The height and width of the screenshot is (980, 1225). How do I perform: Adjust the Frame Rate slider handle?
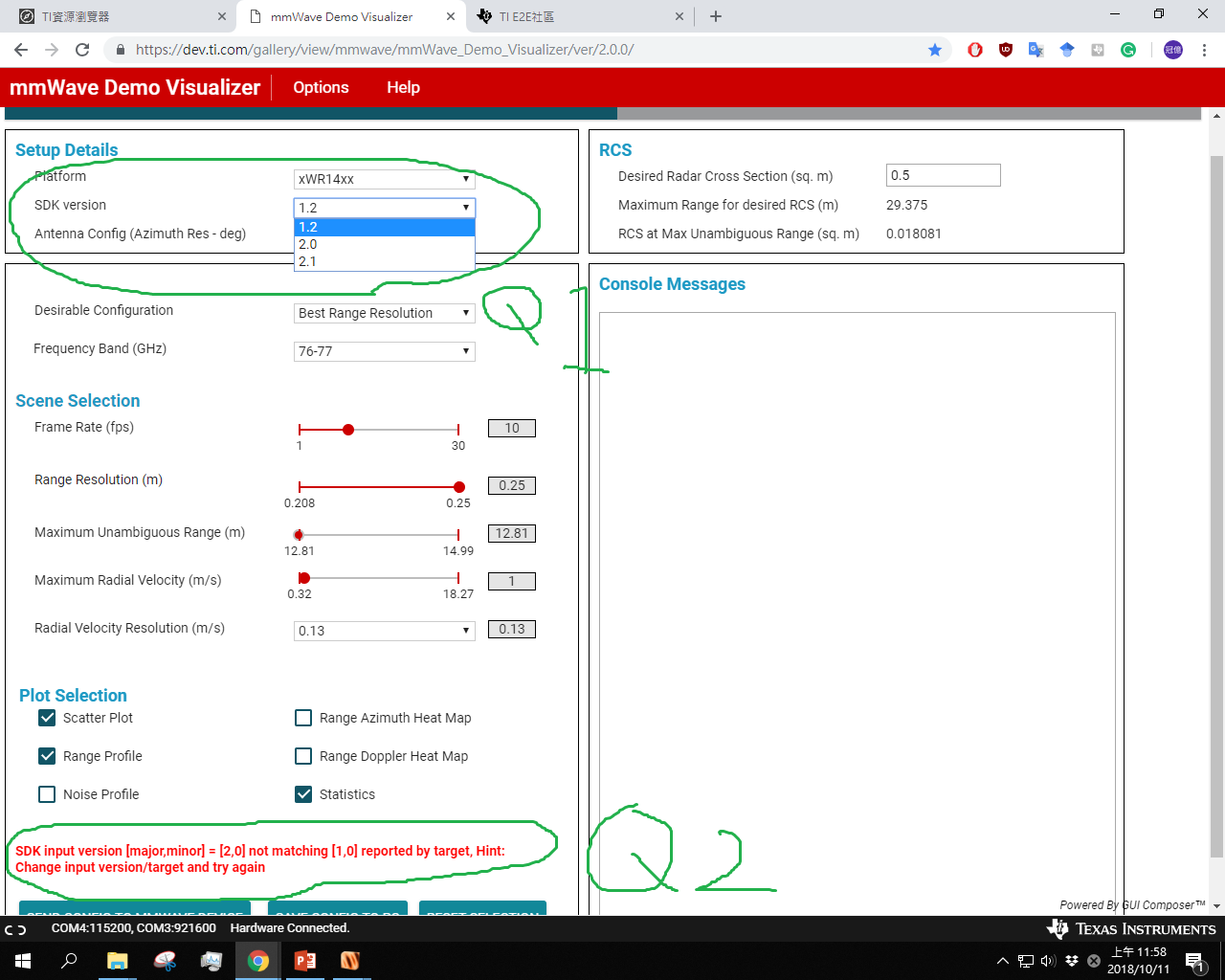click(x=348, y=430)
